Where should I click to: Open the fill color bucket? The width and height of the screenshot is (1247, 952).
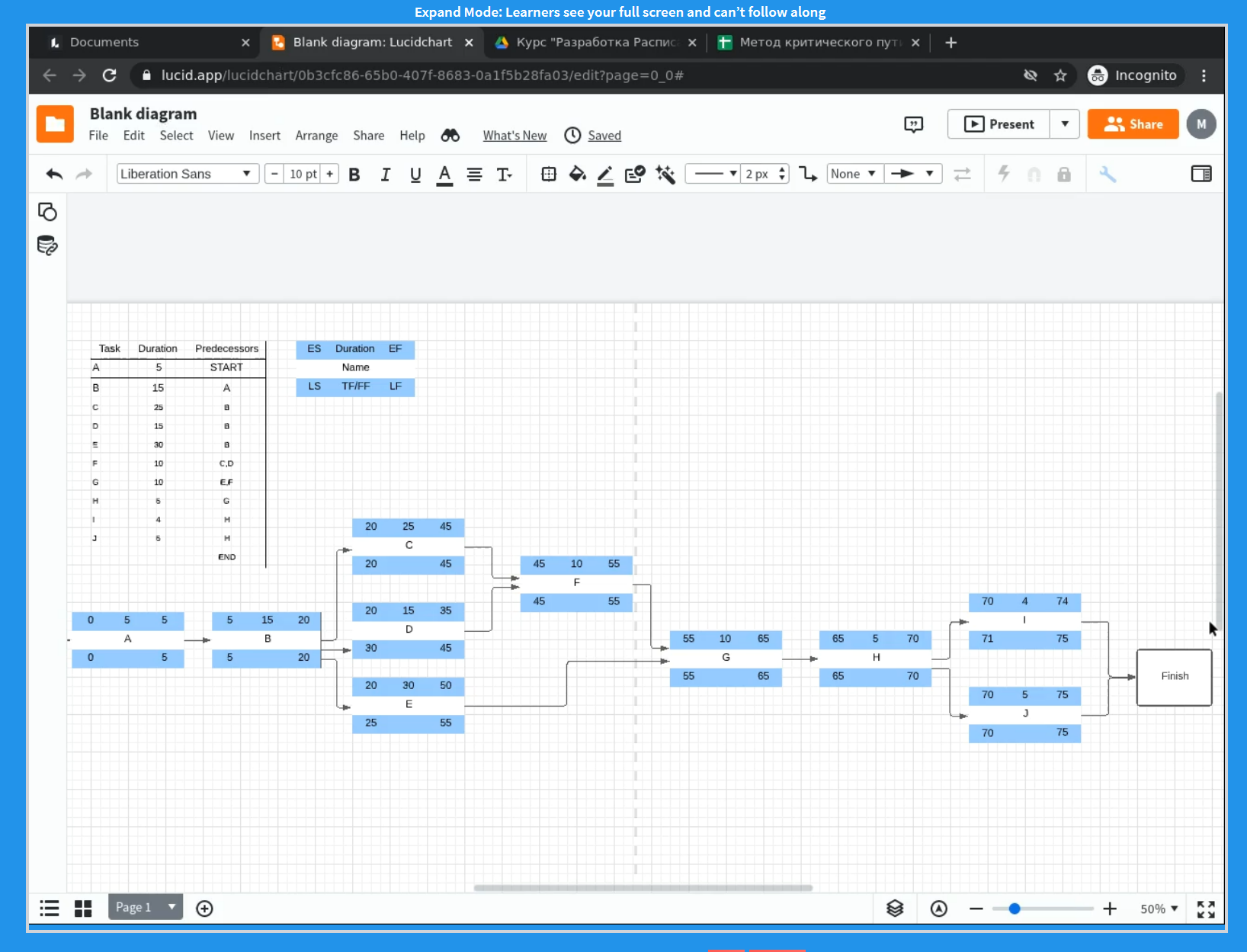tap(578, 175)
